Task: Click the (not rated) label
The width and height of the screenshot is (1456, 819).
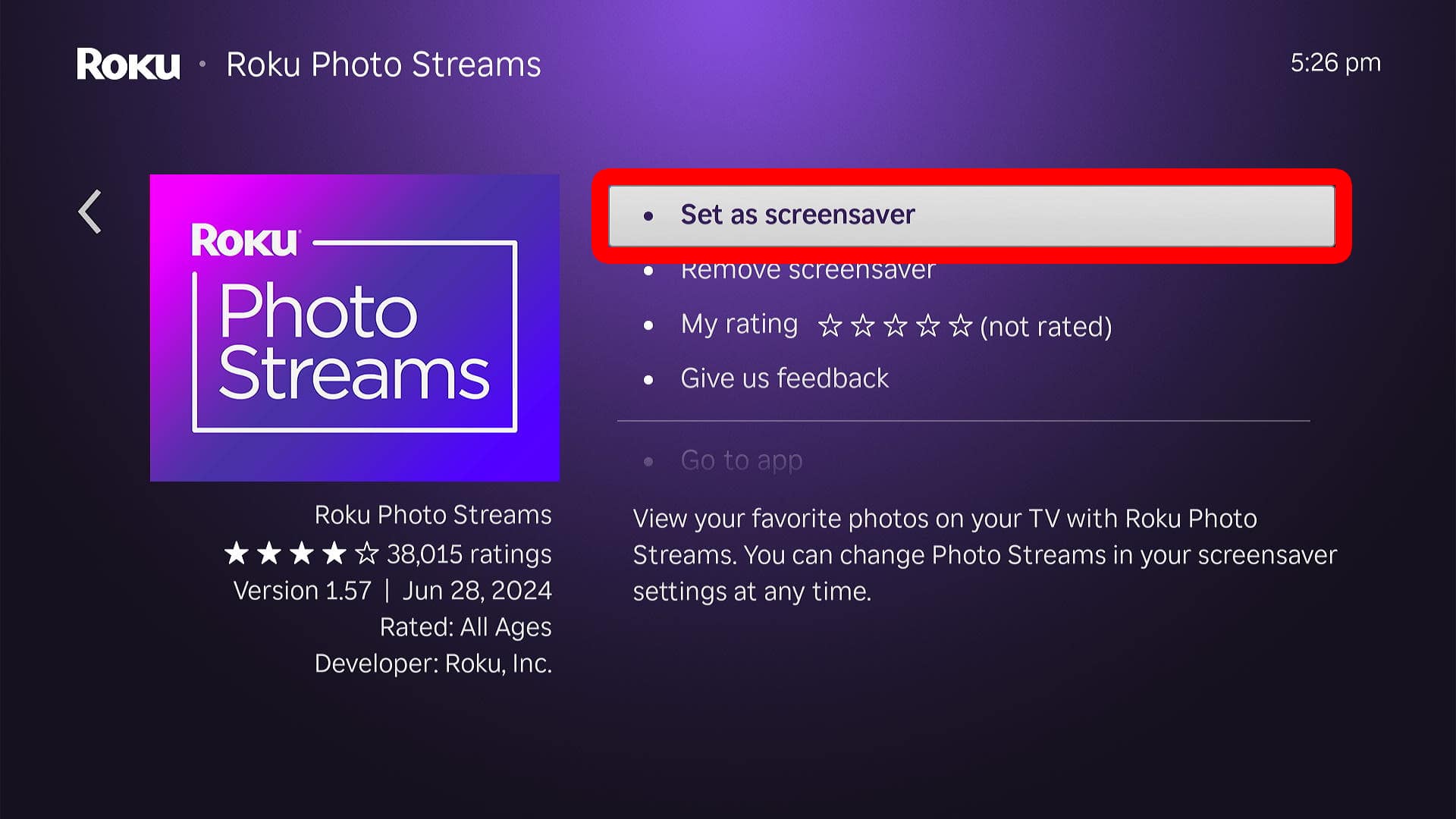Action: point(1046,327)
